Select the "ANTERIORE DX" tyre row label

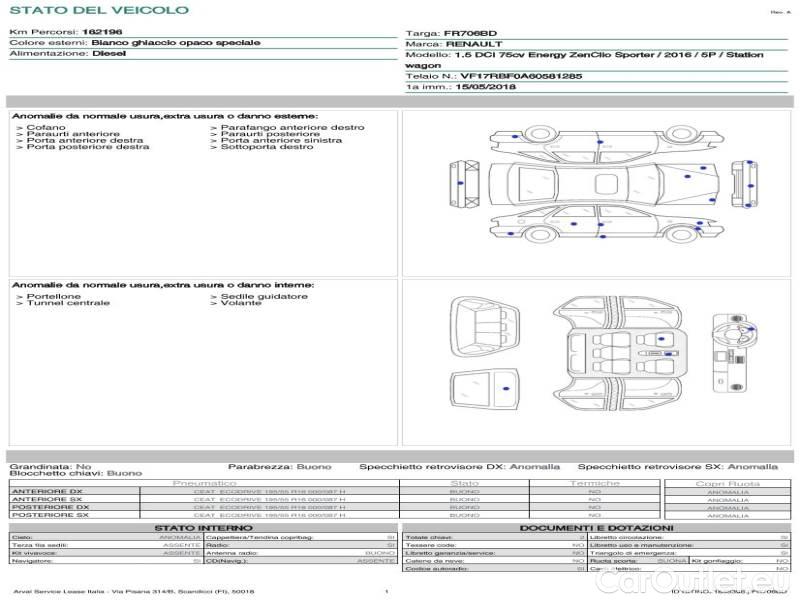tap(47, 492)
